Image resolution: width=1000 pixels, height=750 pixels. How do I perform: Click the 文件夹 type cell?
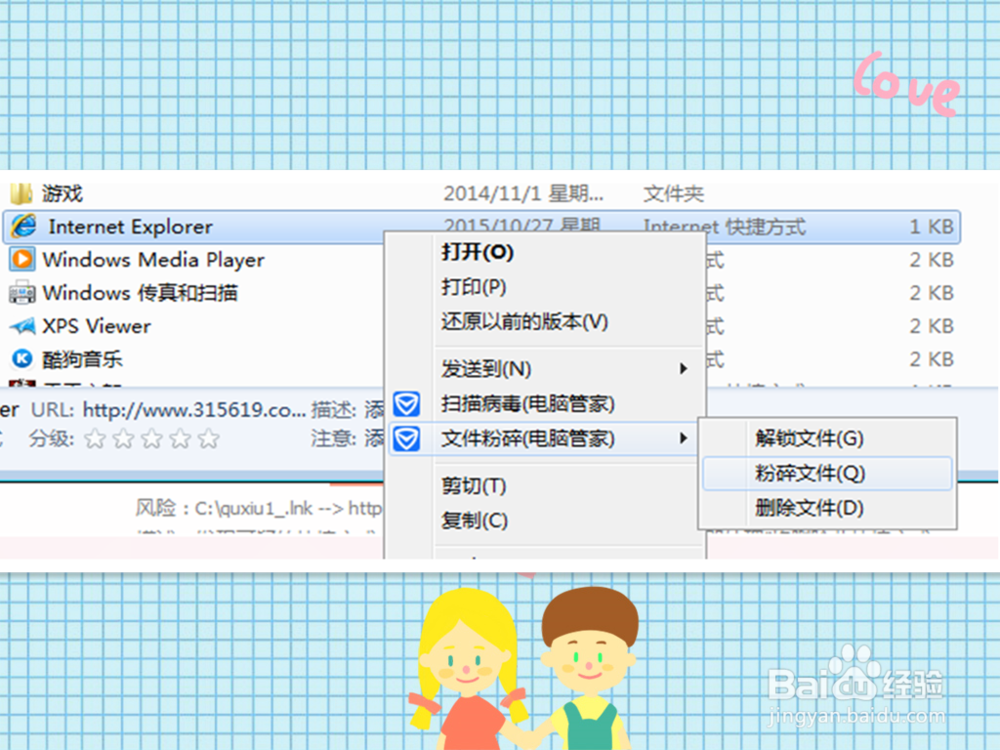pyautogui.click(x=673, y=193)
